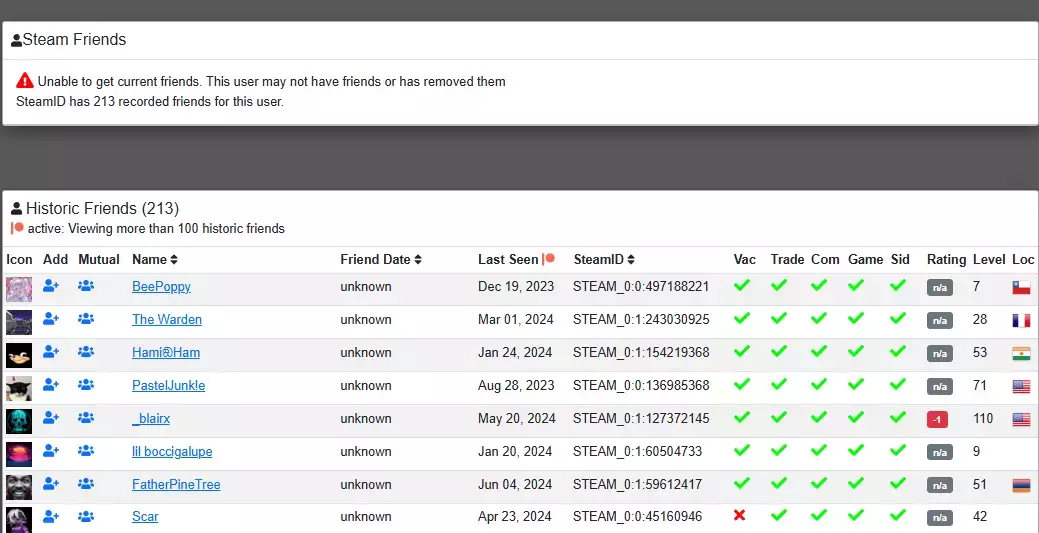This screenshot has height=533, width=1039.
Task: Click SteamID STEAM_0:0:497188221
Action: (x=641, y=286)
